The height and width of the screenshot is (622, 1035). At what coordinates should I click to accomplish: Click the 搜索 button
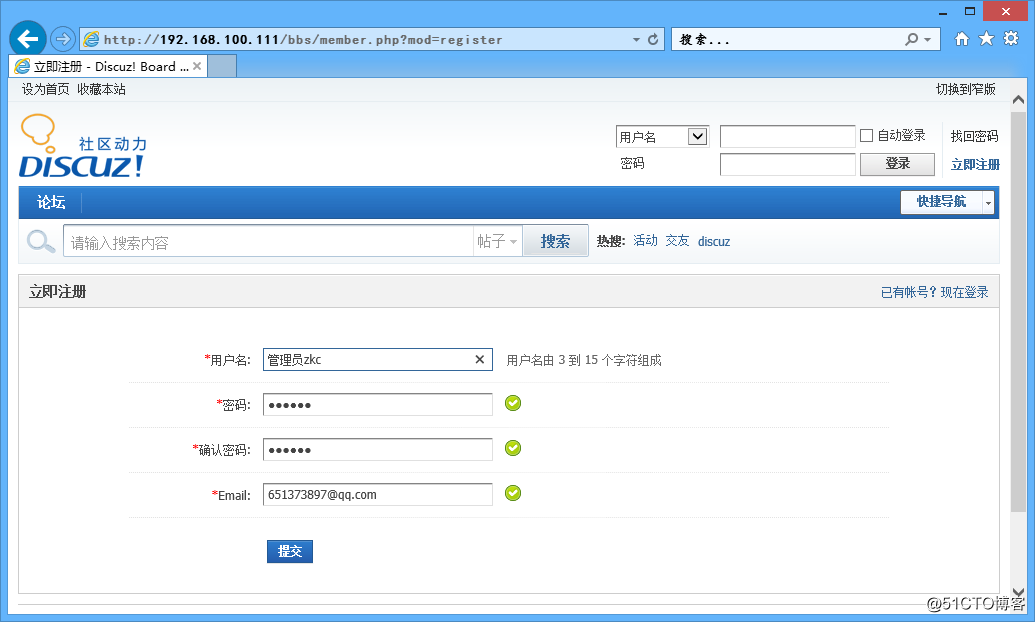pyautogui.click(x=555, y=241)
